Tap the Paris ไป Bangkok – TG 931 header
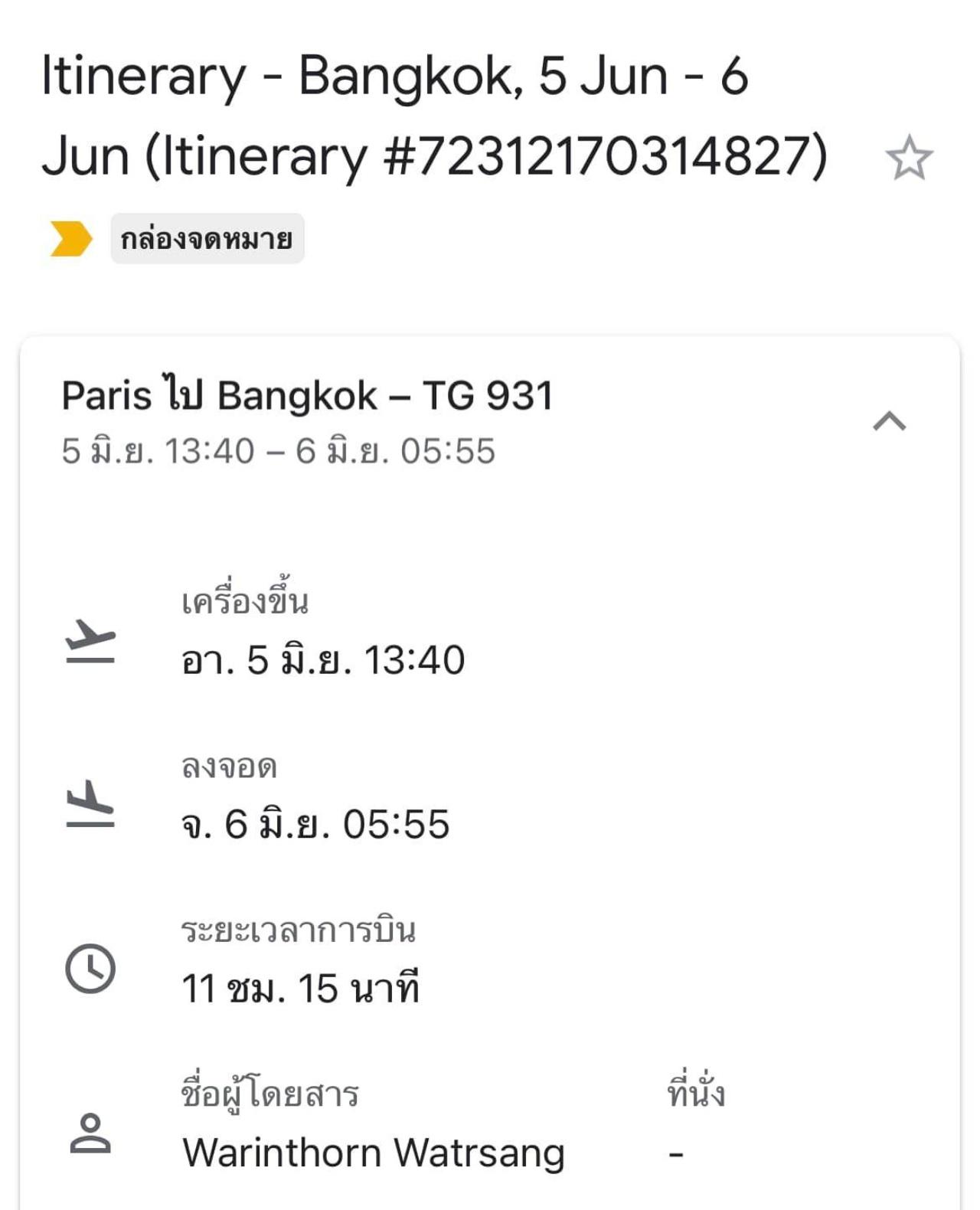This screenshot has height=1210, width=980. click(x=307, y=396)
